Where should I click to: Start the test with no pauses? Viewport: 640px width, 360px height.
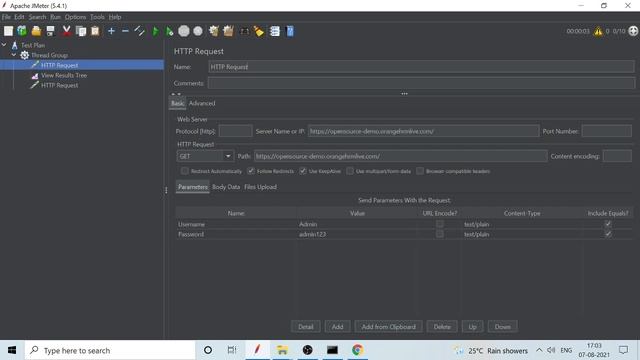169,31
